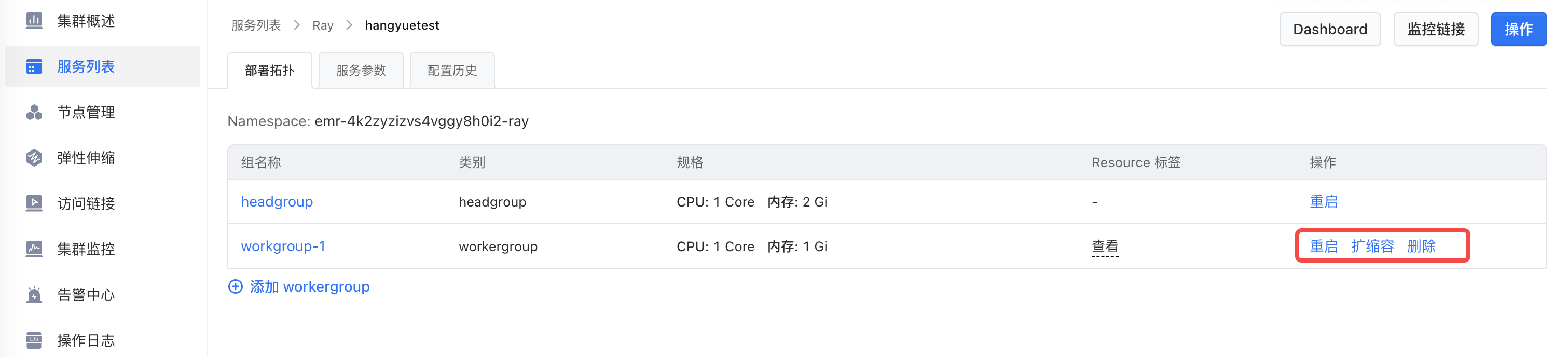Click the plus icon for 添加 workergroup

coord(235,286)
